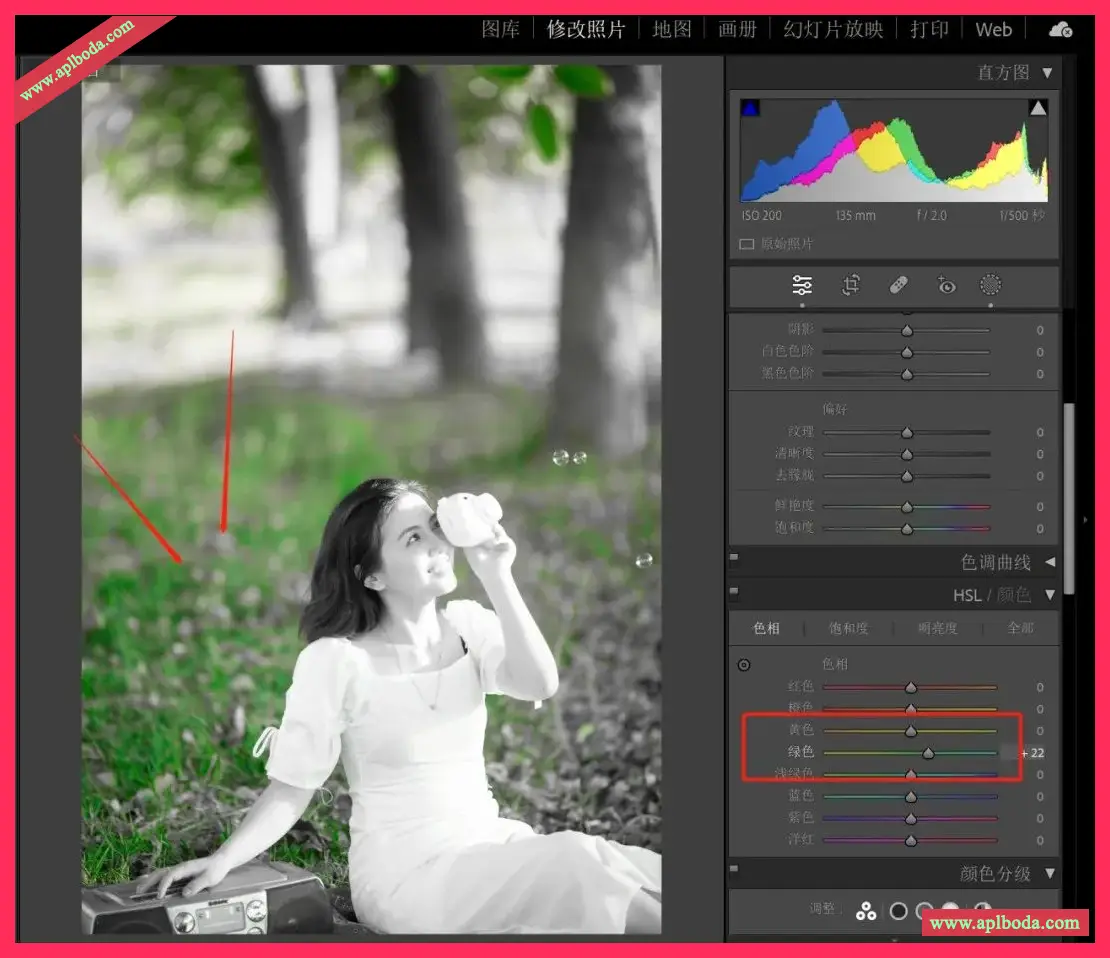Open the 饱和度 saturation tab in HSL
1110x958 pixels.
pyautogui.click(x=848, y=629)
